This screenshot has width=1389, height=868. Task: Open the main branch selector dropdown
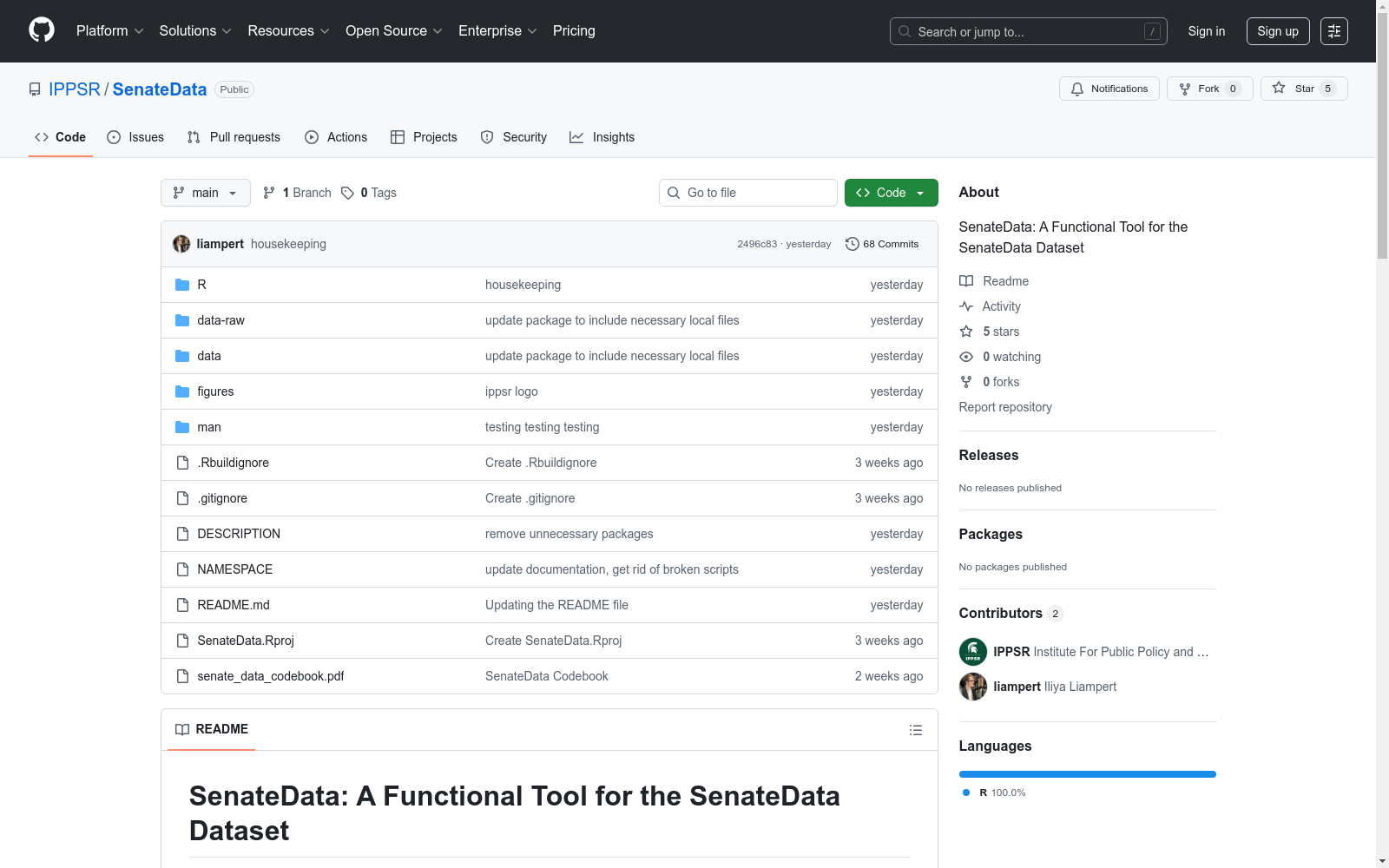point(206,193)
